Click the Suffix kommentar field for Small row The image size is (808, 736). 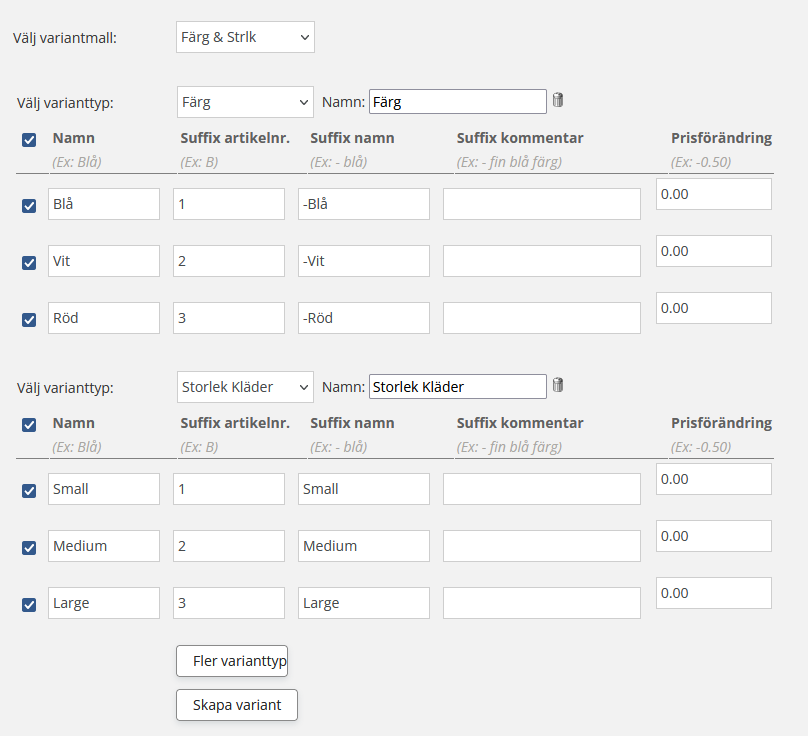(541, 489)
